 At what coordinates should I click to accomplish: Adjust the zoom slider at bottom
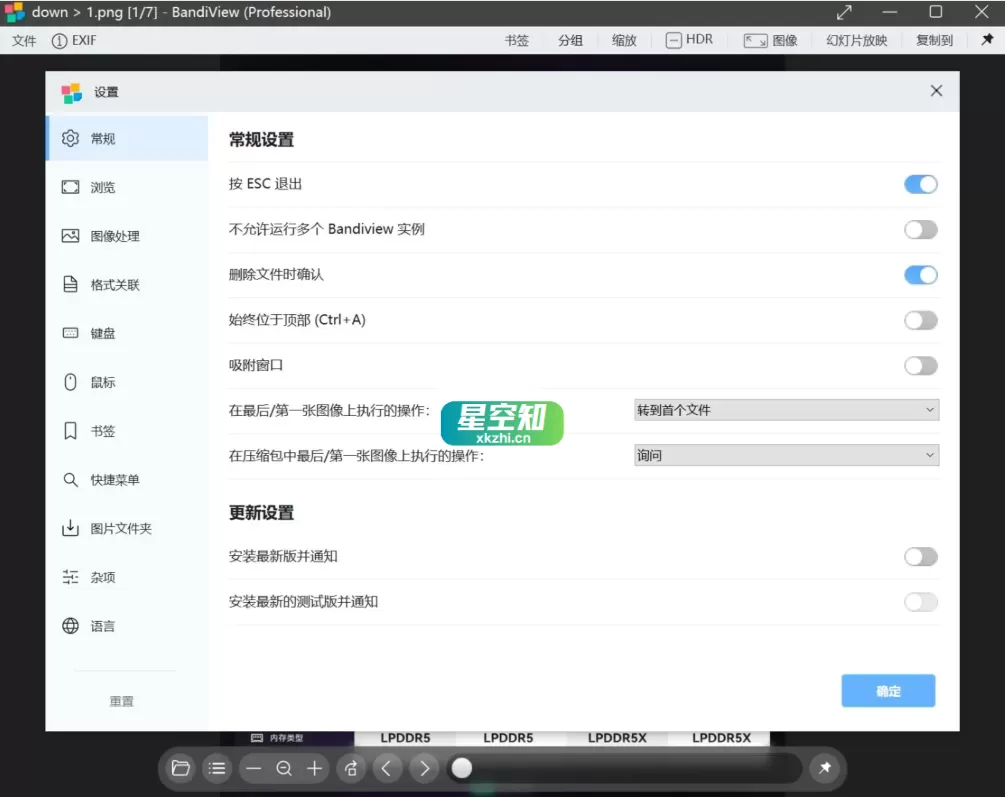(462, 768)
